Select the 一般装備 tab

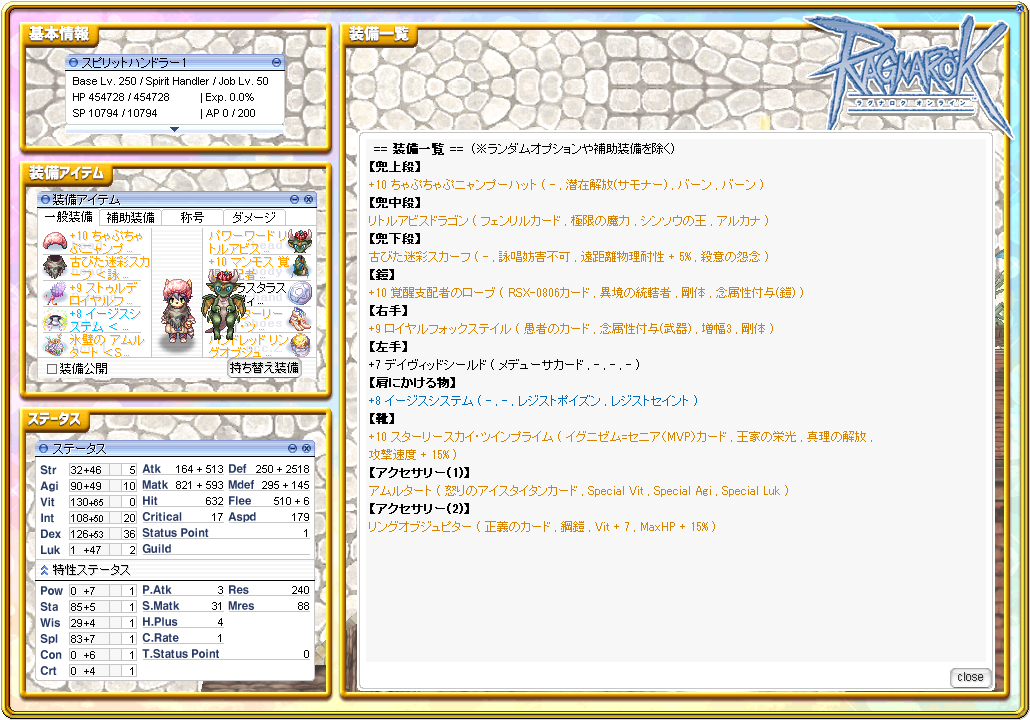pyautogui.click(x=68, y=217)
